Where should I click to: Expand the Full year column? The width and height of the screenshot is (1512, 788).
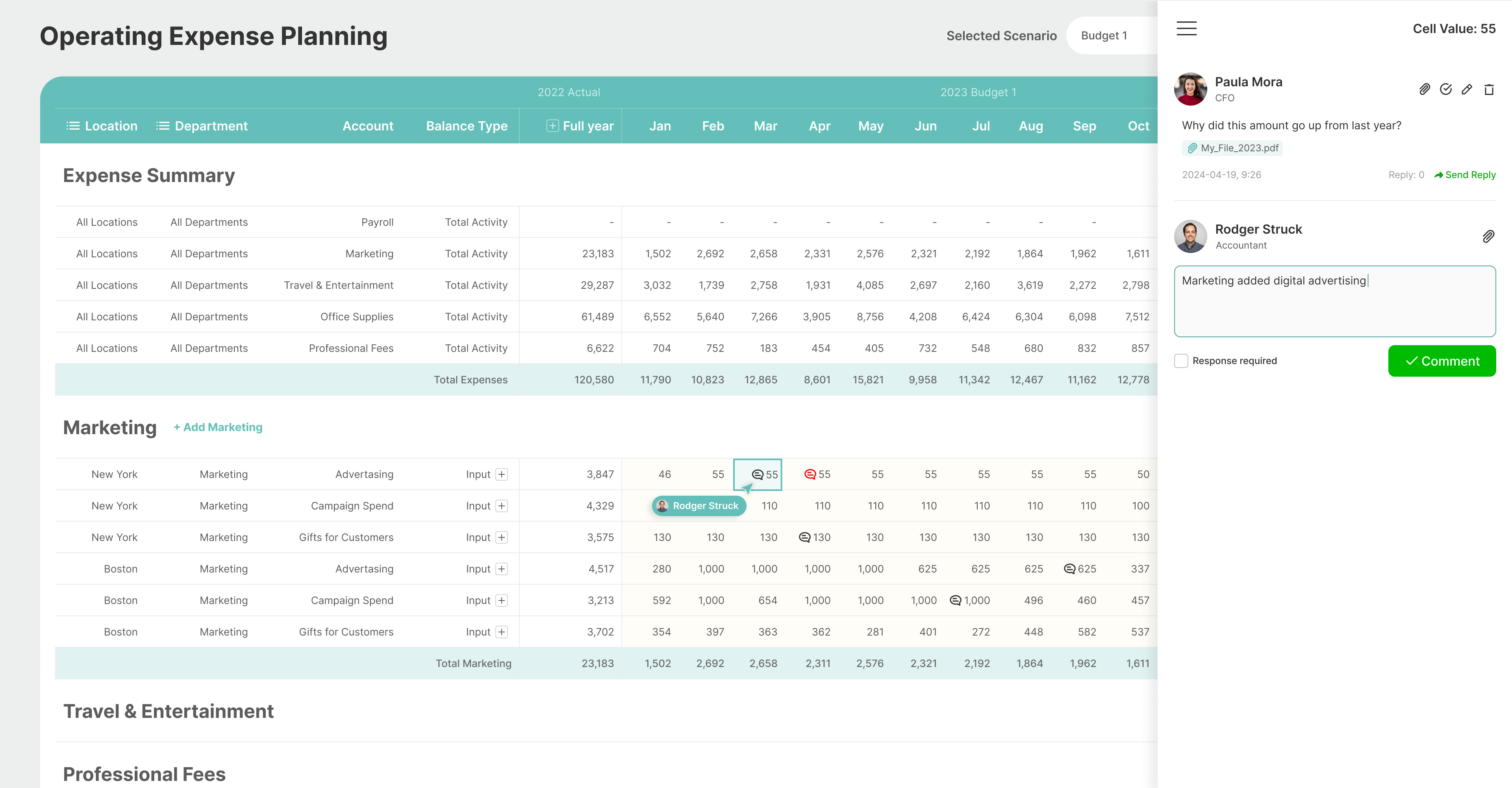click(552, 126)
